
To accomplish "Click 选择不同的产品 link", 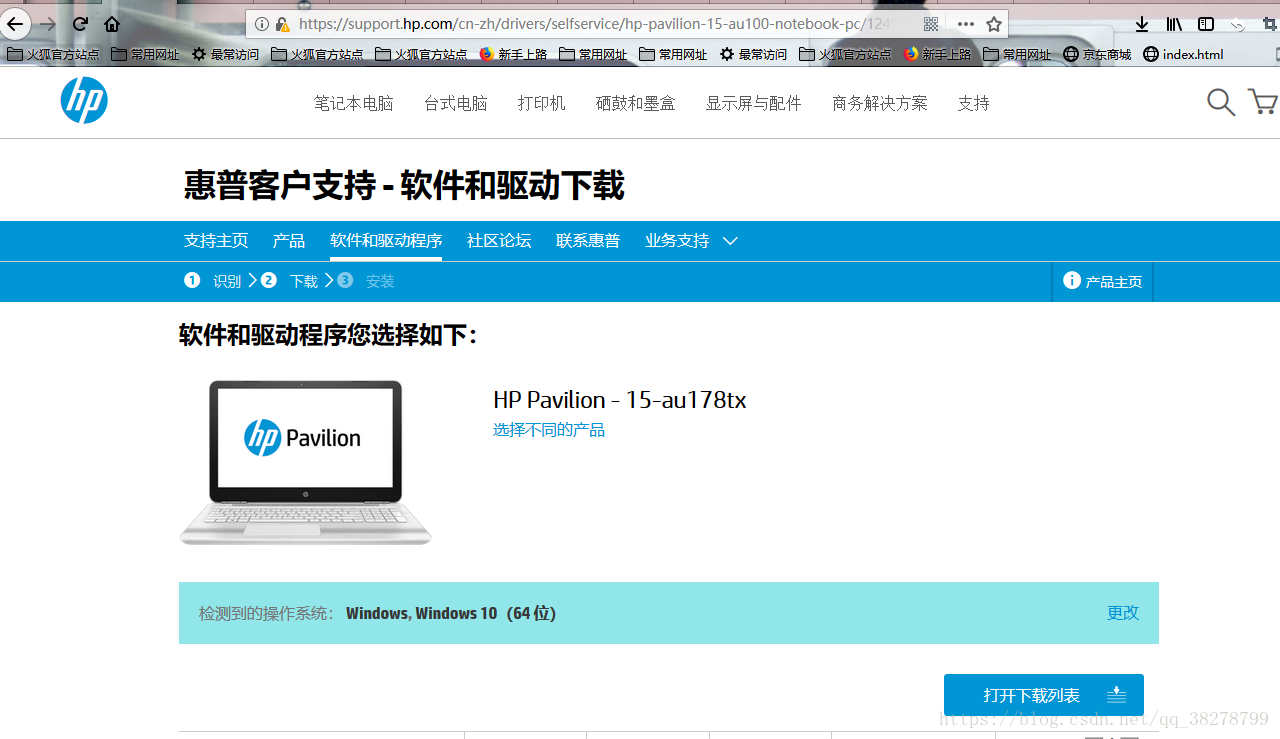I will point(549,430).
